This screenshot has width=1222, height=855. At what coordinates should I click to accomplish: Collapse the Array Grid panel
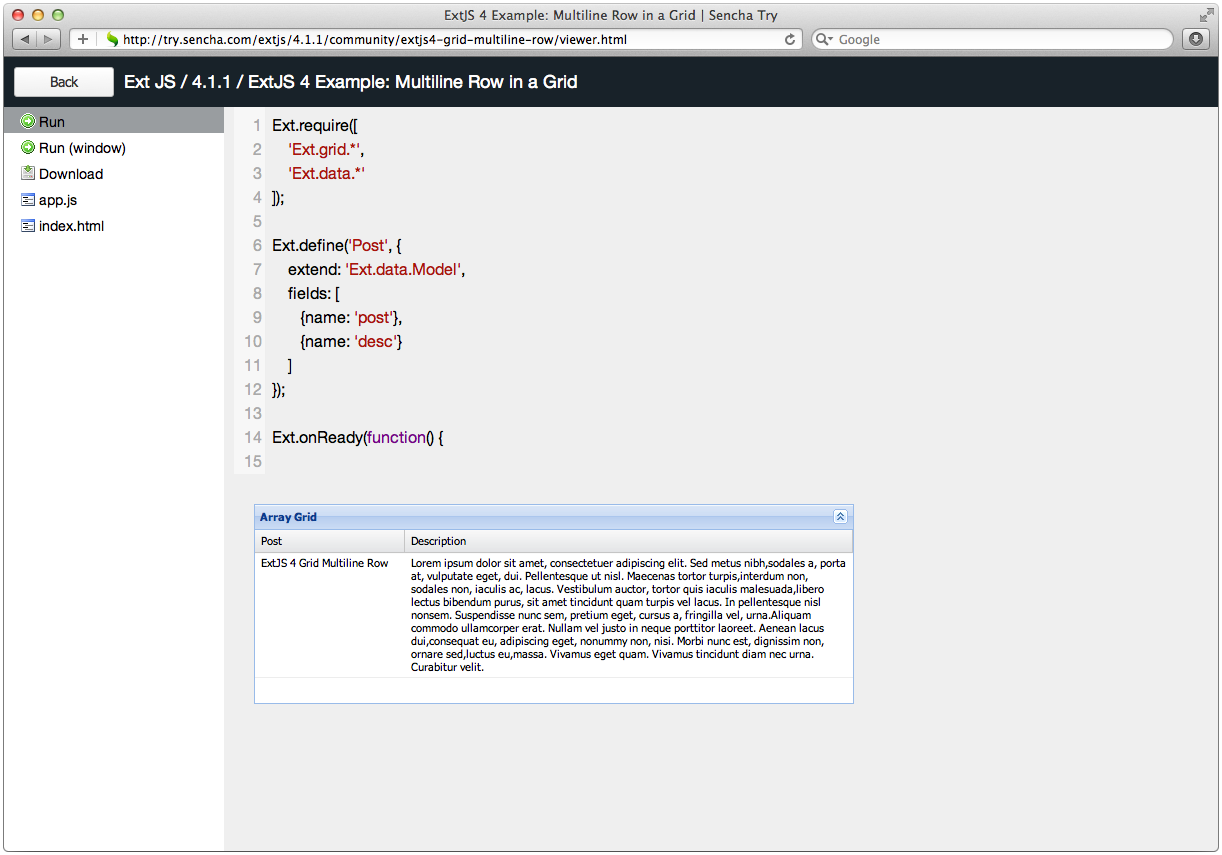tap(840, 517)
